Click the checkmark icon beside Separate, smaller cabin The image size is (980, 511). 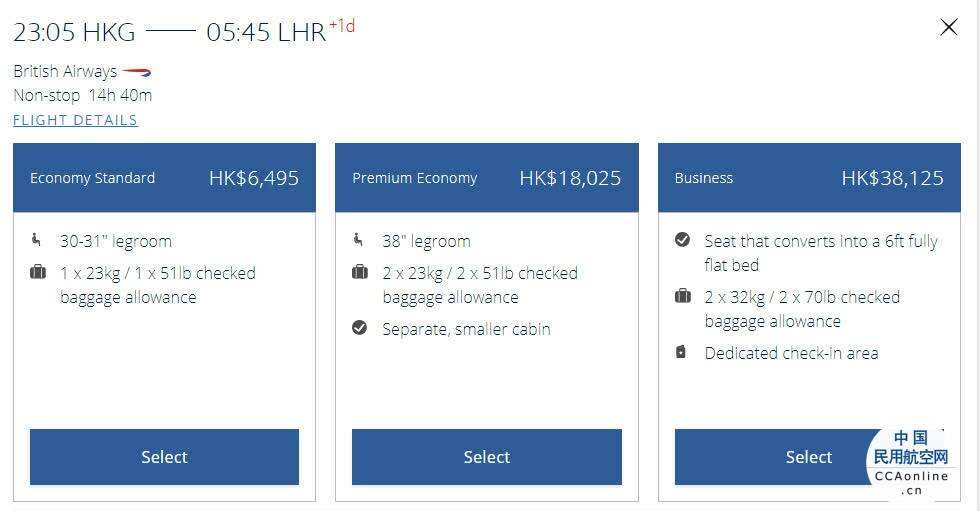pos(359,328)
